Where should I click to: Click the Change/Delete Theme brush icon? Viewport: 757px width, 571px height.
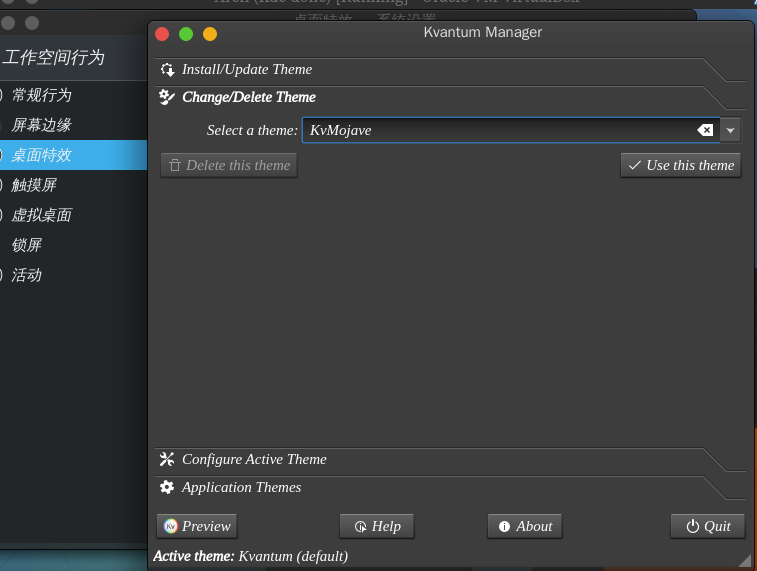pyautogui.click(x=167, y=97)
